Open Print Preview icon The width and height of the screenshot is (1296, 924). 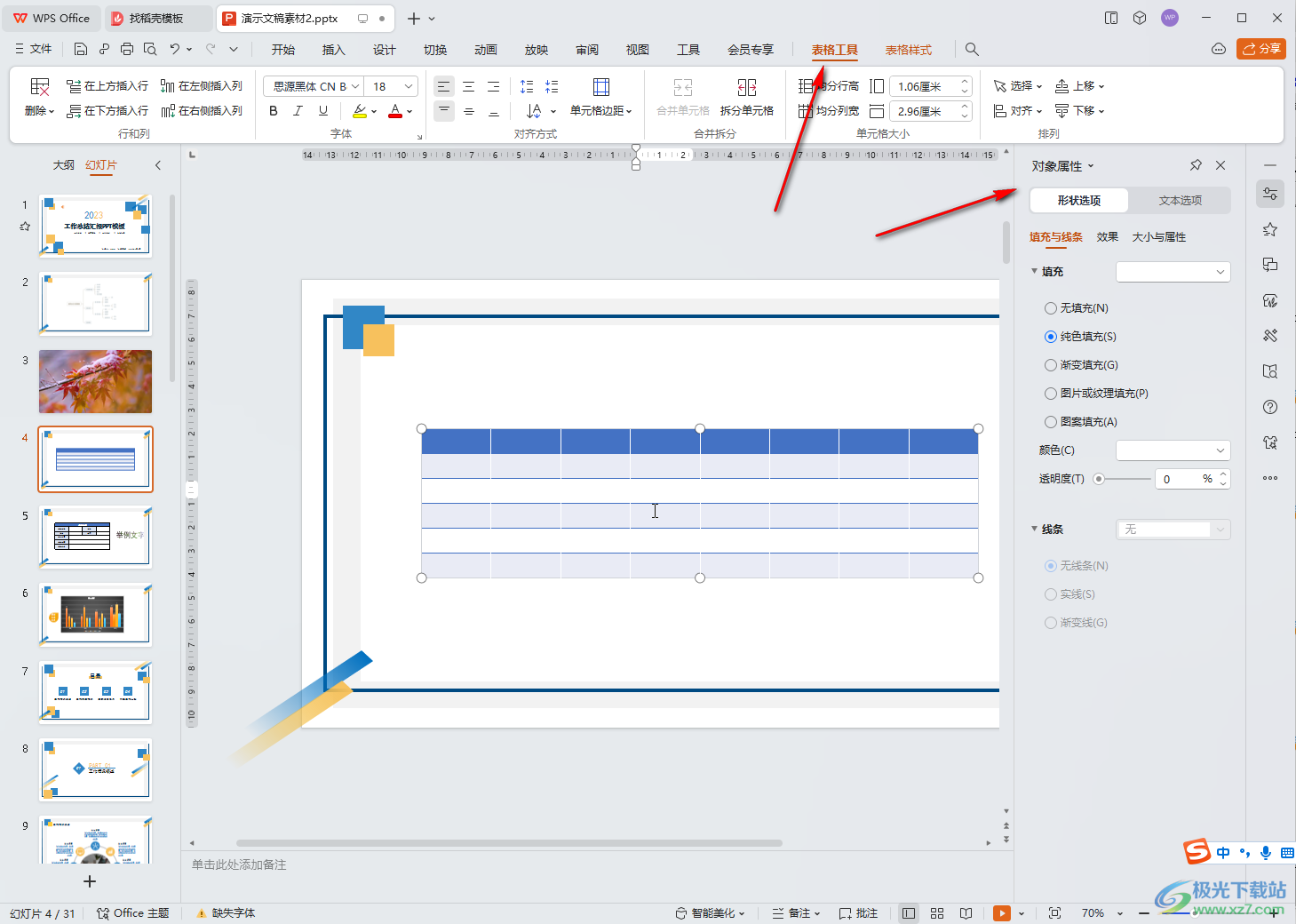point(150,50)
